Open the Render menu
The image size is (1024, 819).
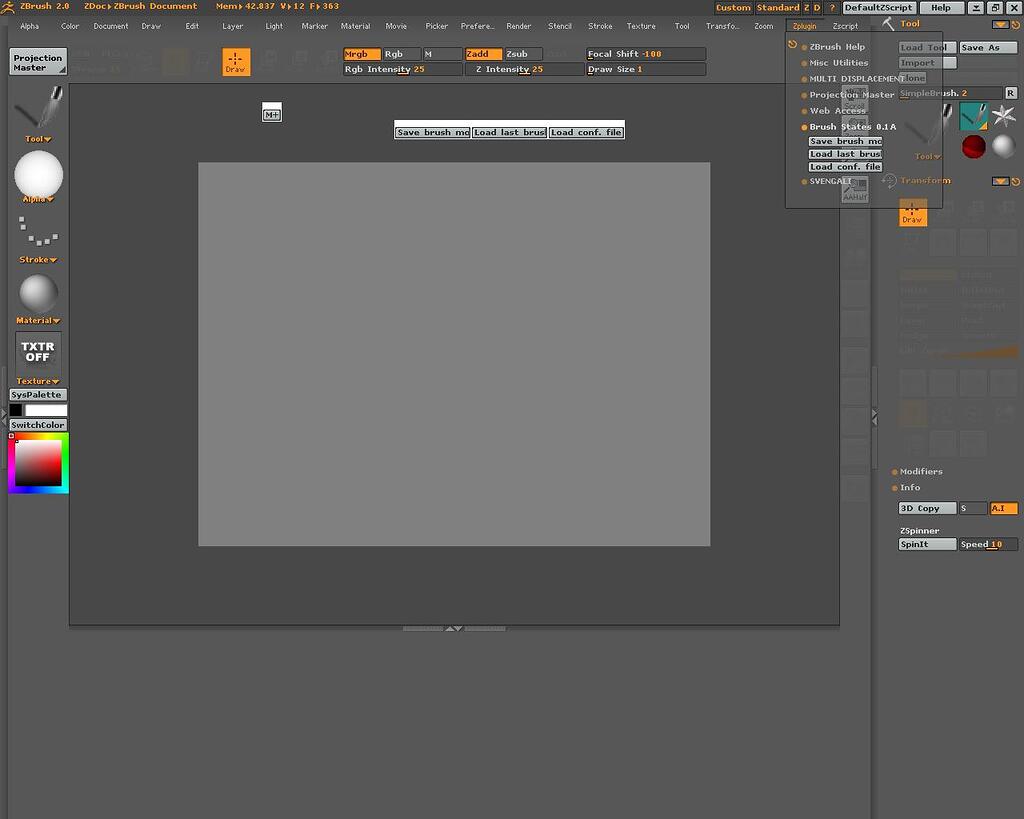[x=519, y=25]
